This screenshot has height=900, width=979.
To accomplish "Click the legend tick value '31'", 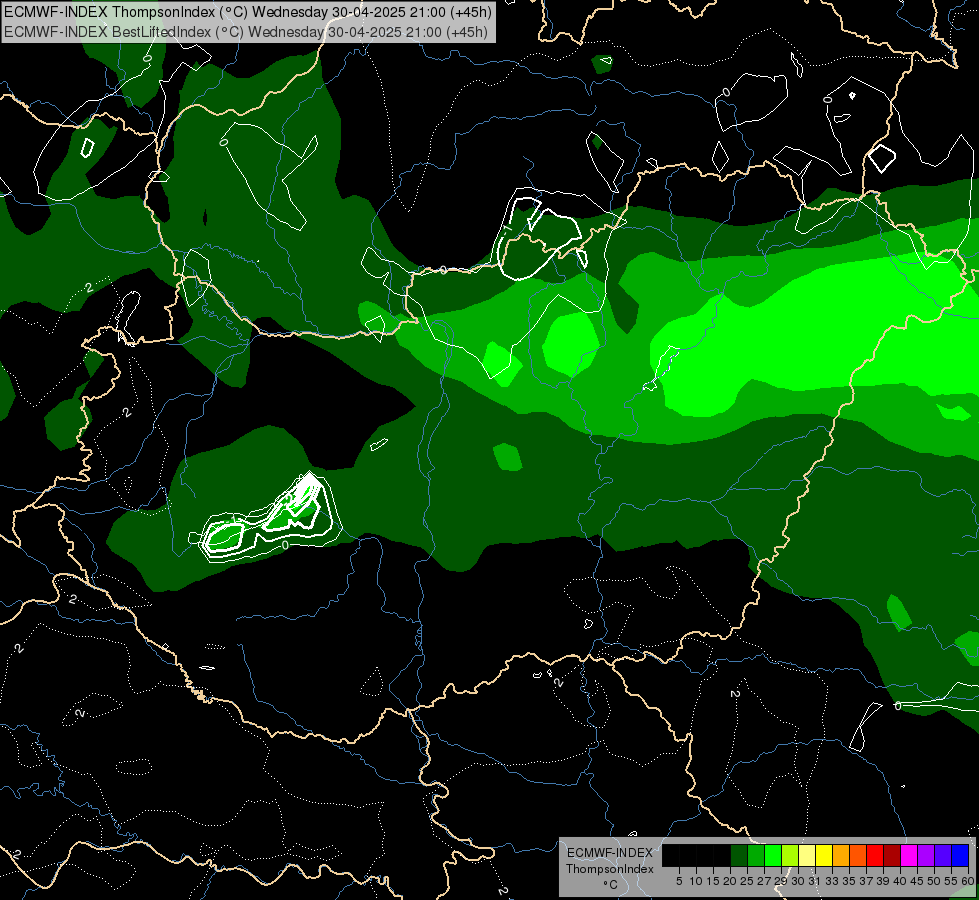I will coord(815,881).
